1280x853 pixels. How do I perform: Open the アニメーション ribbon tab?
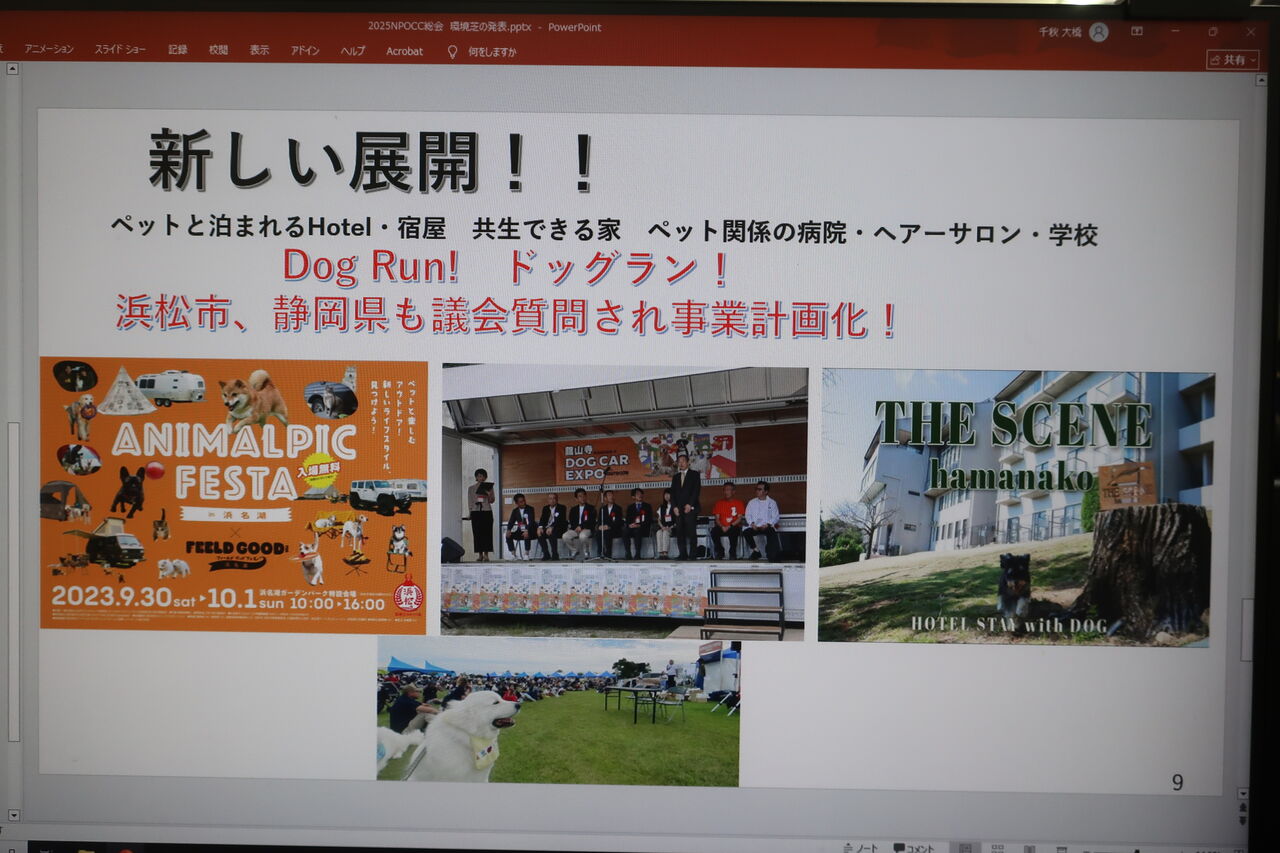pos(49,49)
